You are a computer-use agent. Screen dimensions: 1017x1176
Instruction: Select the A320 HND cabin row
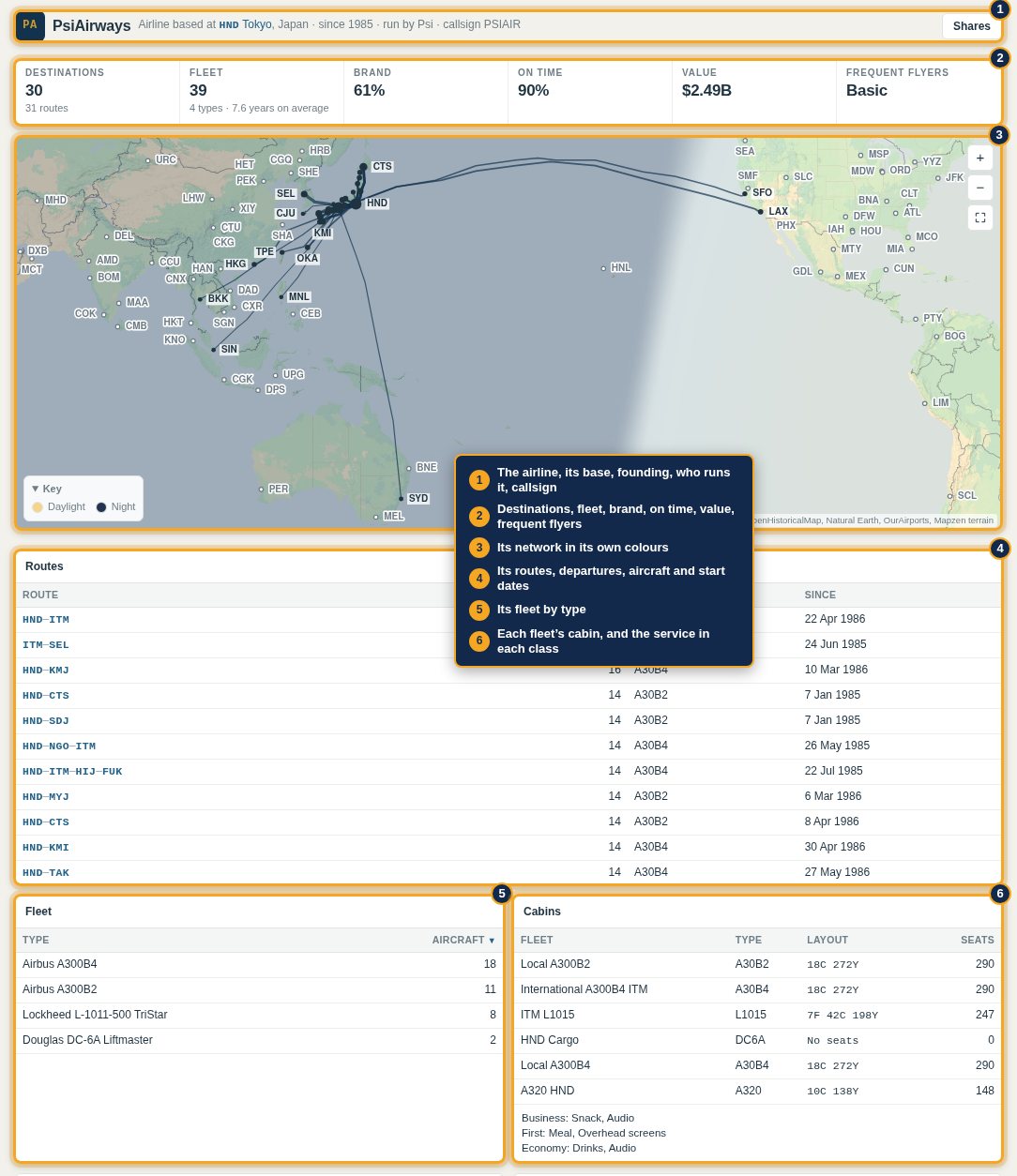pyautogui.click(x=757, y=1092)
